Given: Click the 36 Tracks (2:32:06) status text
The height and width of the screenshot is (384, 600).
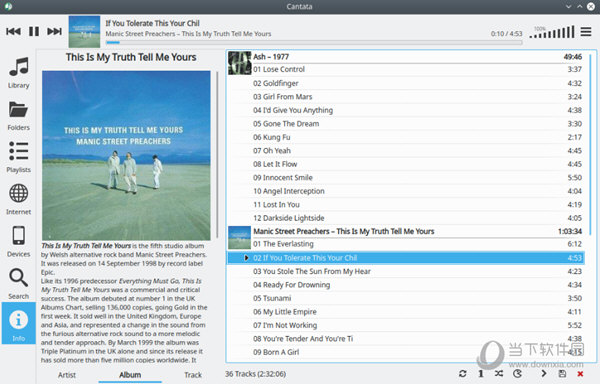Looking at the screenshot, I should pyautogui.click(x=255, y=374).
